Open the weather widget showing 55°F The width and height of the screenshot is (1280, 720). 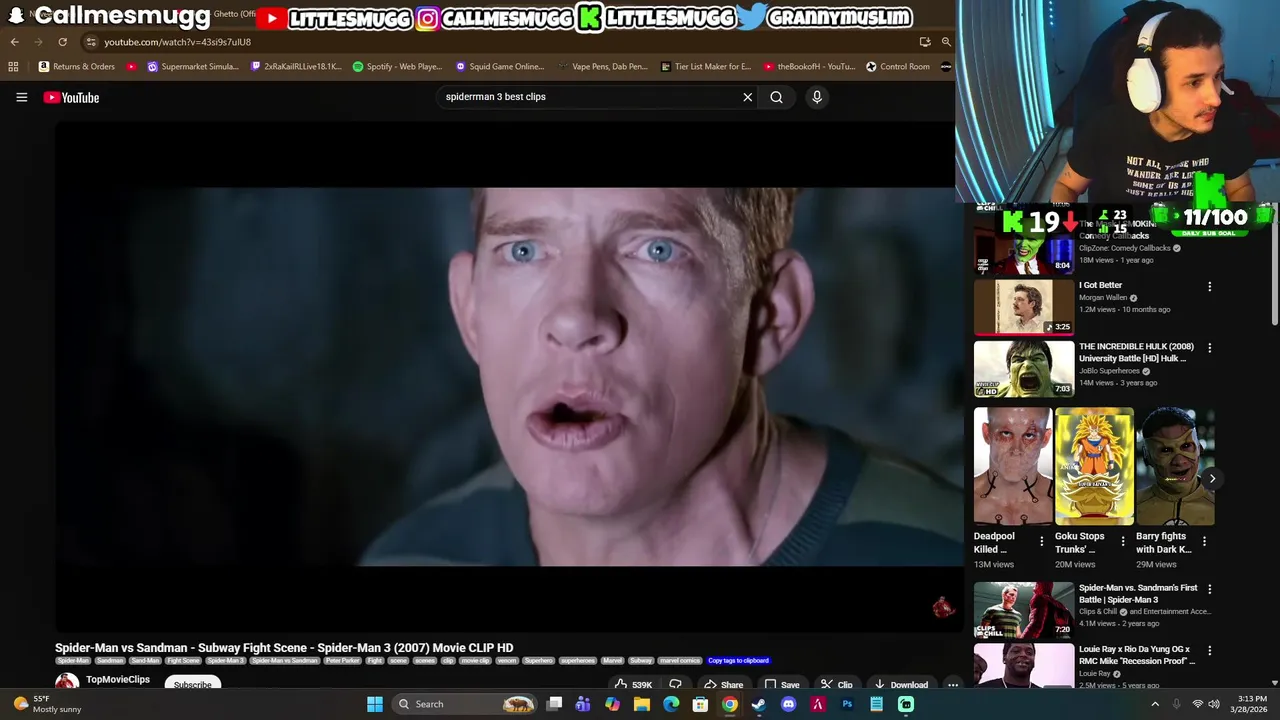(x=48, y=704)
